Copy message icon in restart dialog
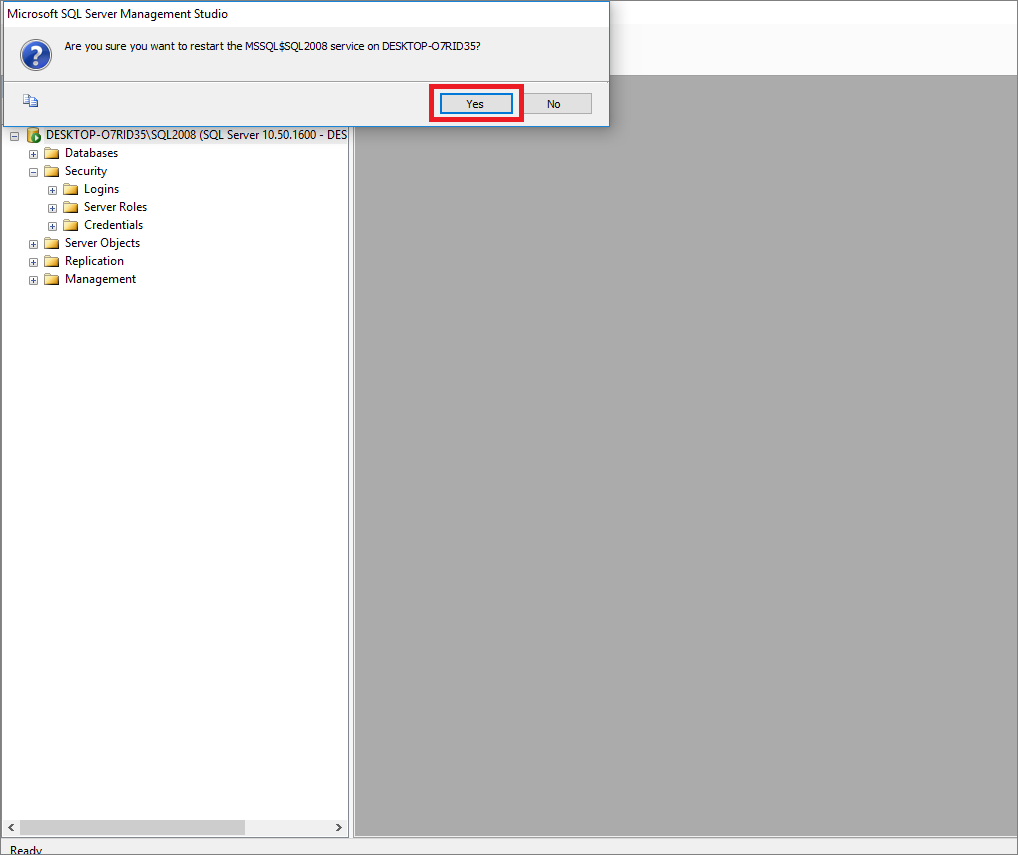This screenshot has width=1018, height=855. pos(31,101)
